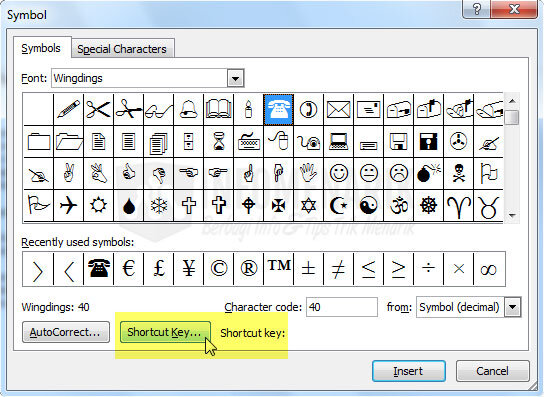Choose the eyeglasses symbol
This screenshot has width=544, height=397.
[159, 109]
